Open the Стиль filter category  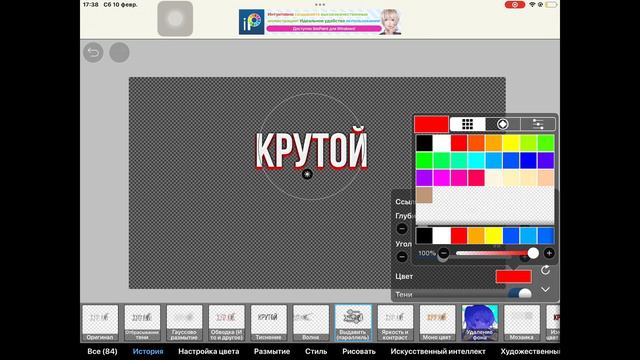pyautogui.click(x=316, y=351)
